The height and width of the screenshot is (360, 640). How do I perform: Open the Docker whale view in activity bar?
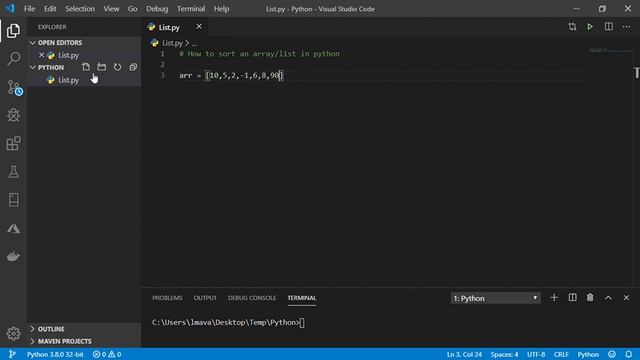point(13,256)
